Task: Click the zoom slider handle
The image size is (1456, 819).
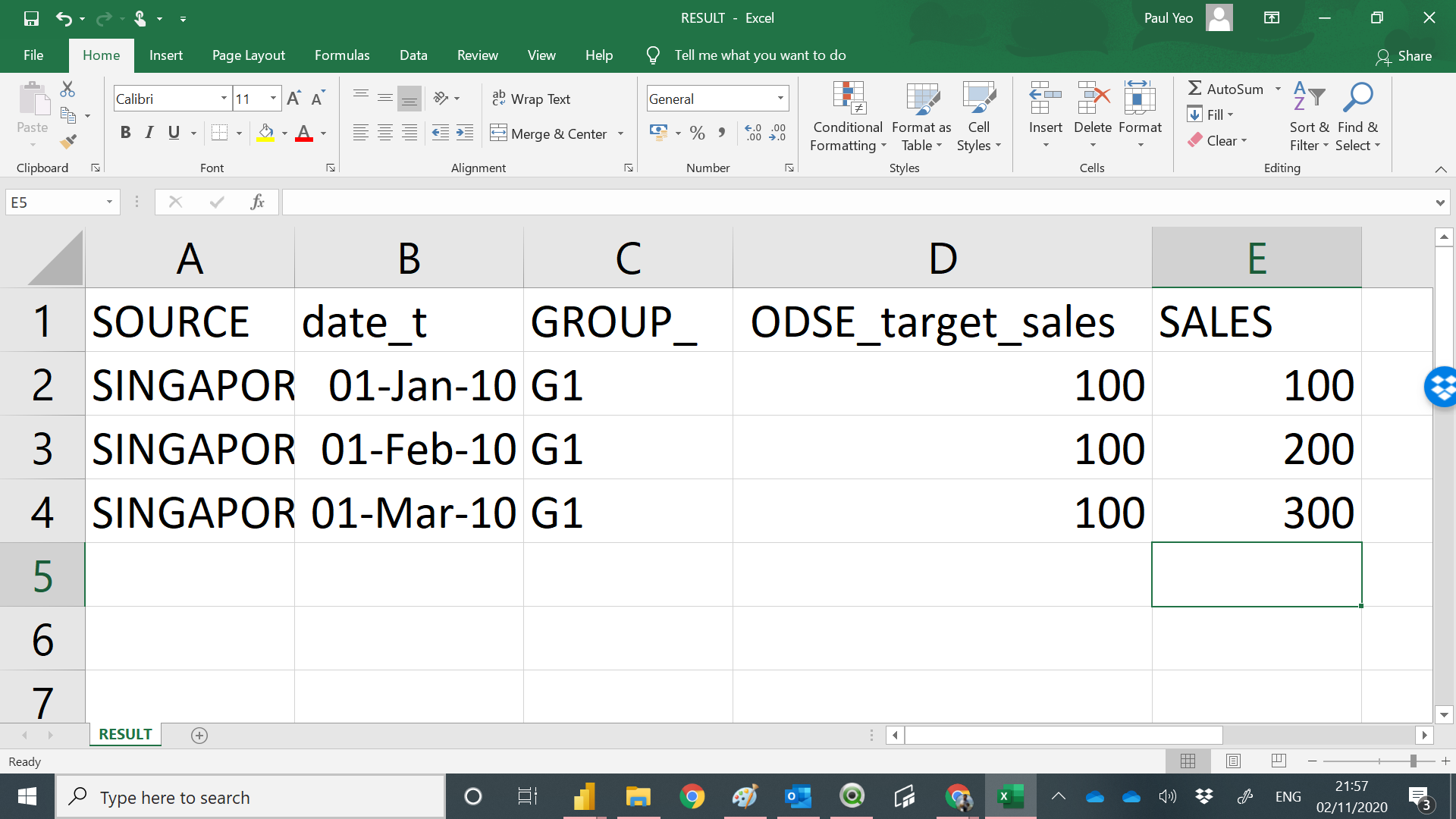Action: [1414, 761]
